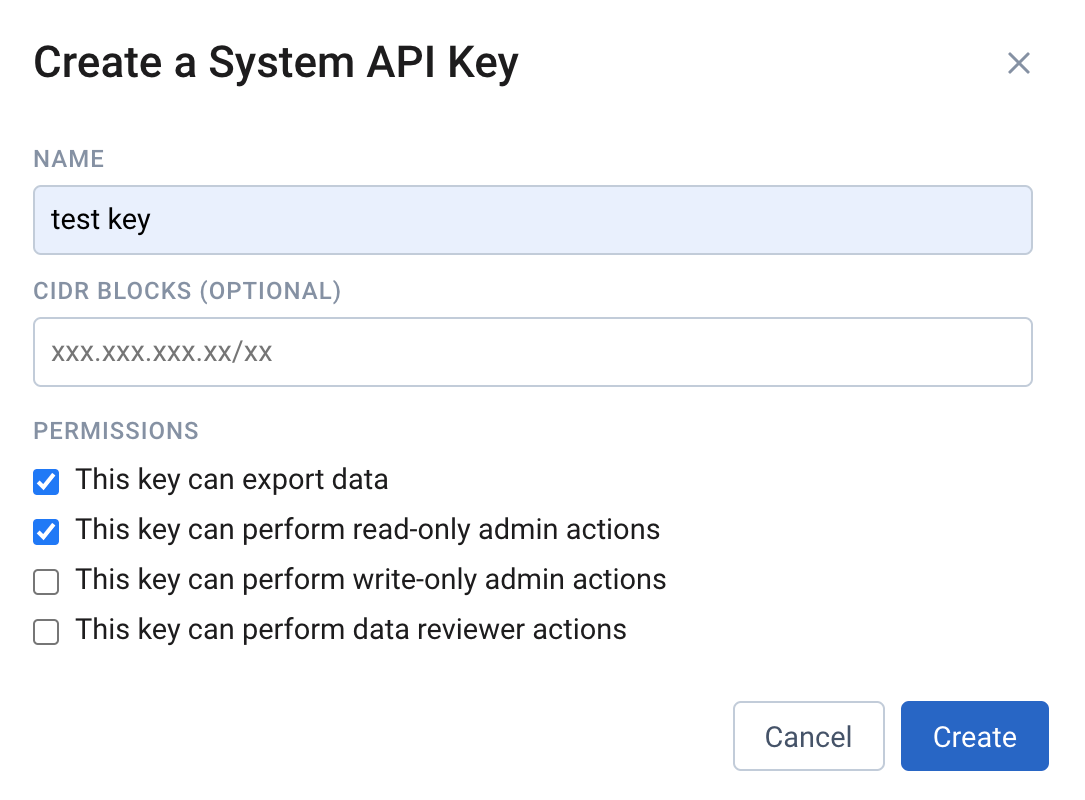Click the Create button
The height and width of the screenshot is (800, 1085).
pyautogui.click(x=974, y=737)
